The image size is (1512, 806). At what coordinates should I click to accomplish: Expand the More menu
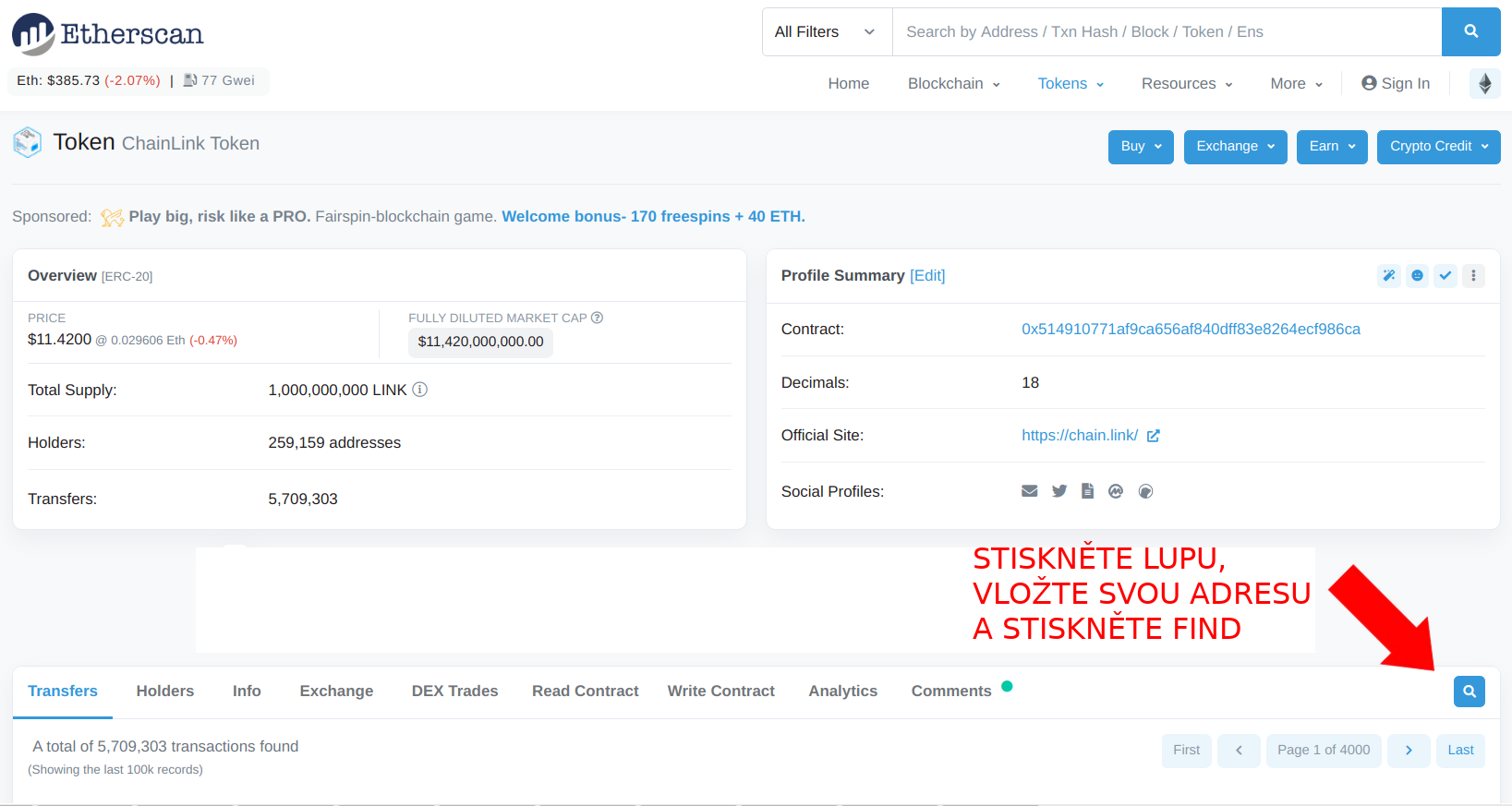click(x=1297, y=83)
